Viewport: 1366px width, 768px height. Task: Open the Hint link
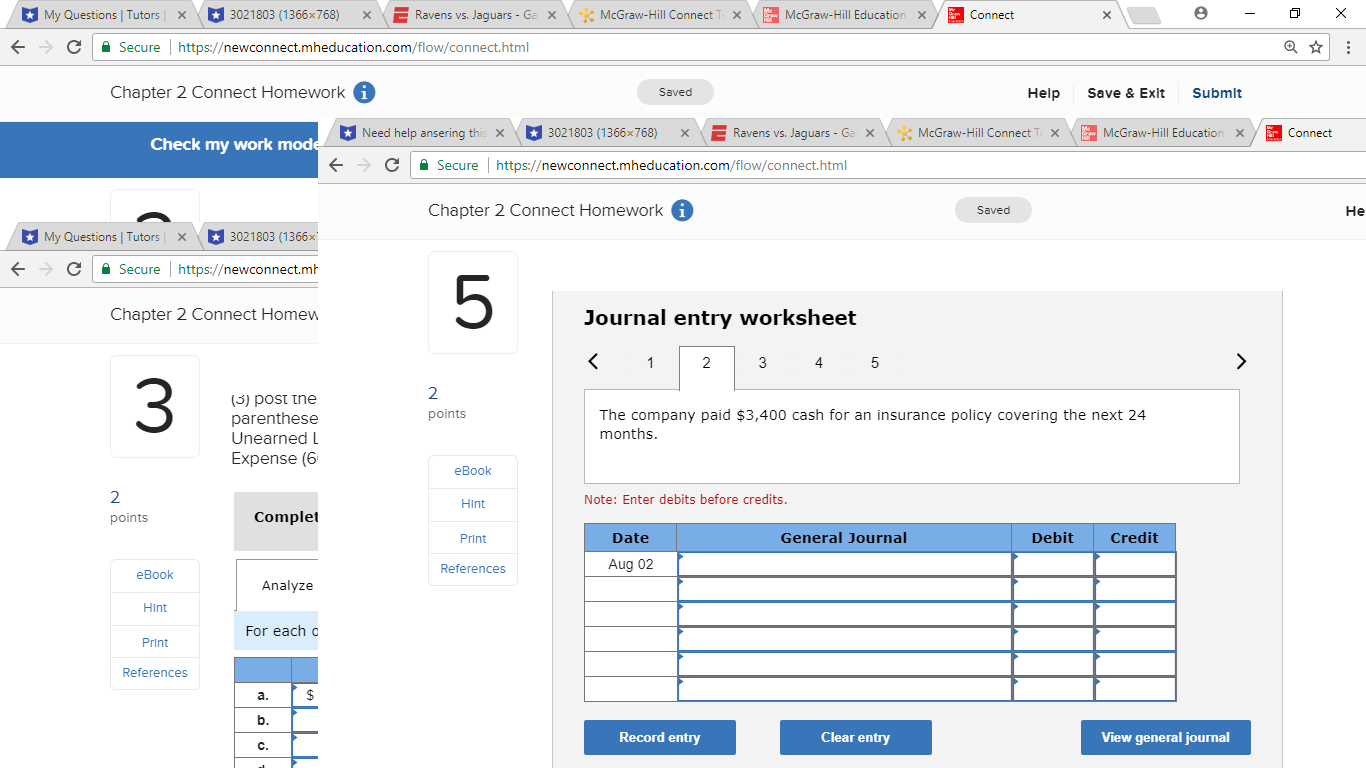[472, 503]
